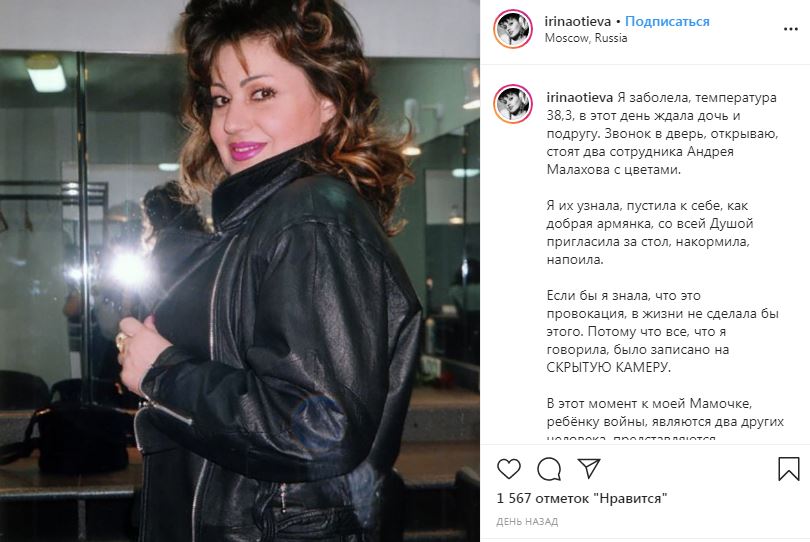Click the caption paragraph about СКРЫТУЮ КАМЕРУ
The image size is (810, 542).
(x=662, y=332)
